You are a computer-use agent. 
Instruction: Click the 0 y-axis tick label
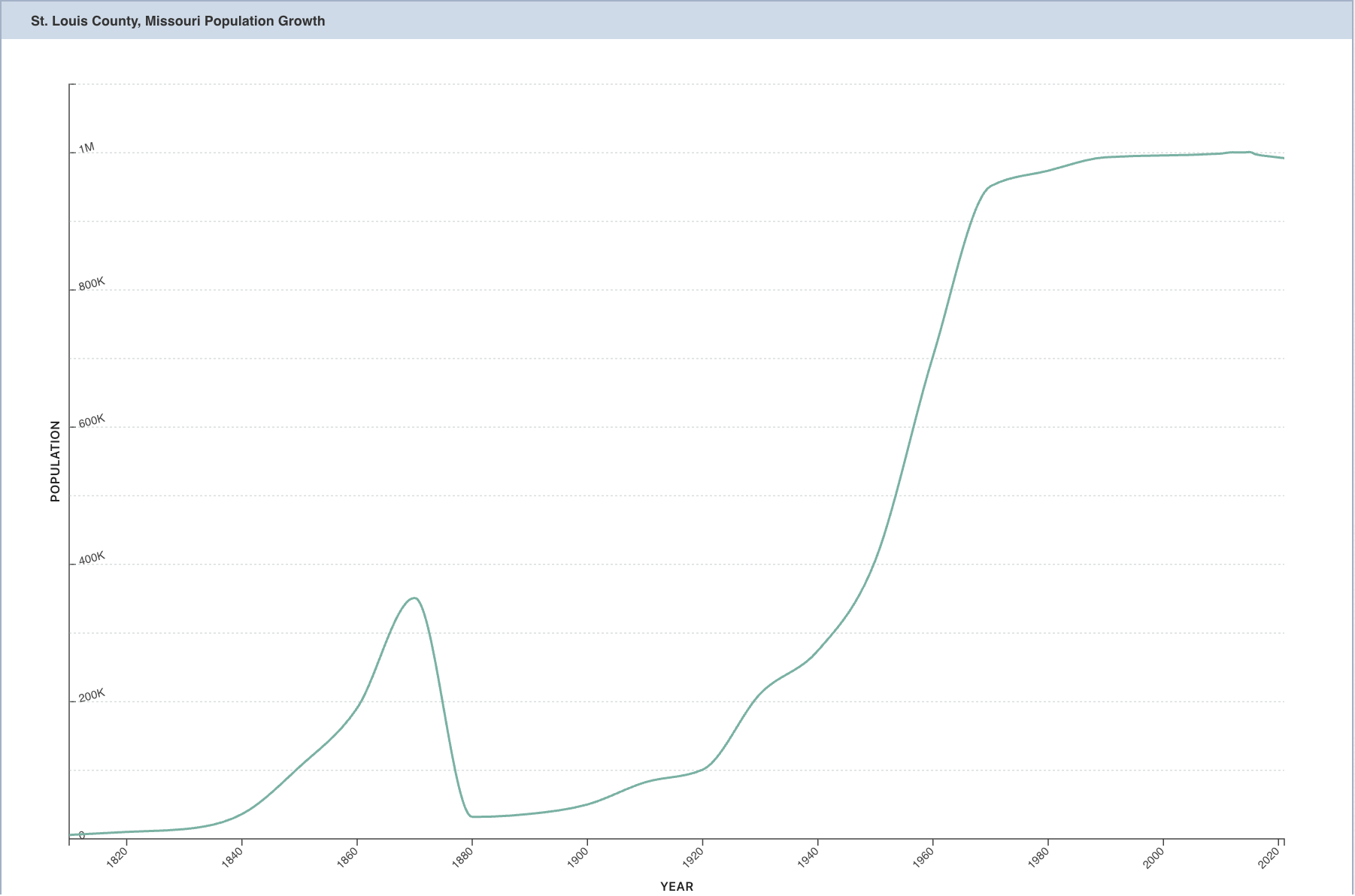(81, 835)
